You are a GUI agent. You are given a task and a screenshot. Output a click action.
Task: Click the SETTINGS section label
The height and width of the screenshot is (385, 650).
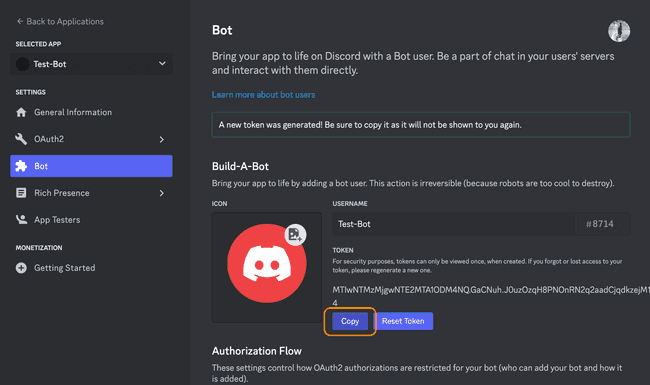(x=31, y=92)
